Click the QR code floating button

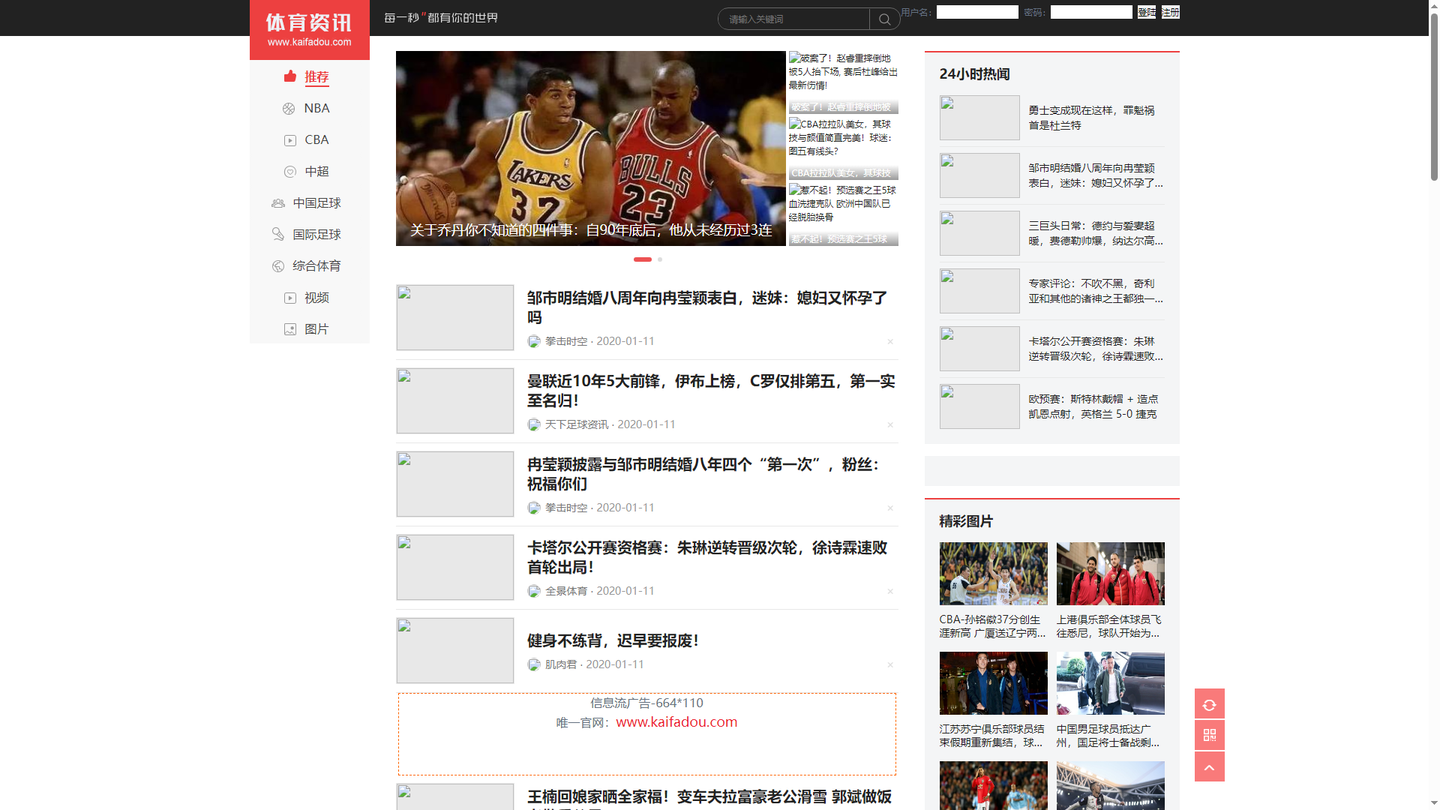(x=1209, y=735)
